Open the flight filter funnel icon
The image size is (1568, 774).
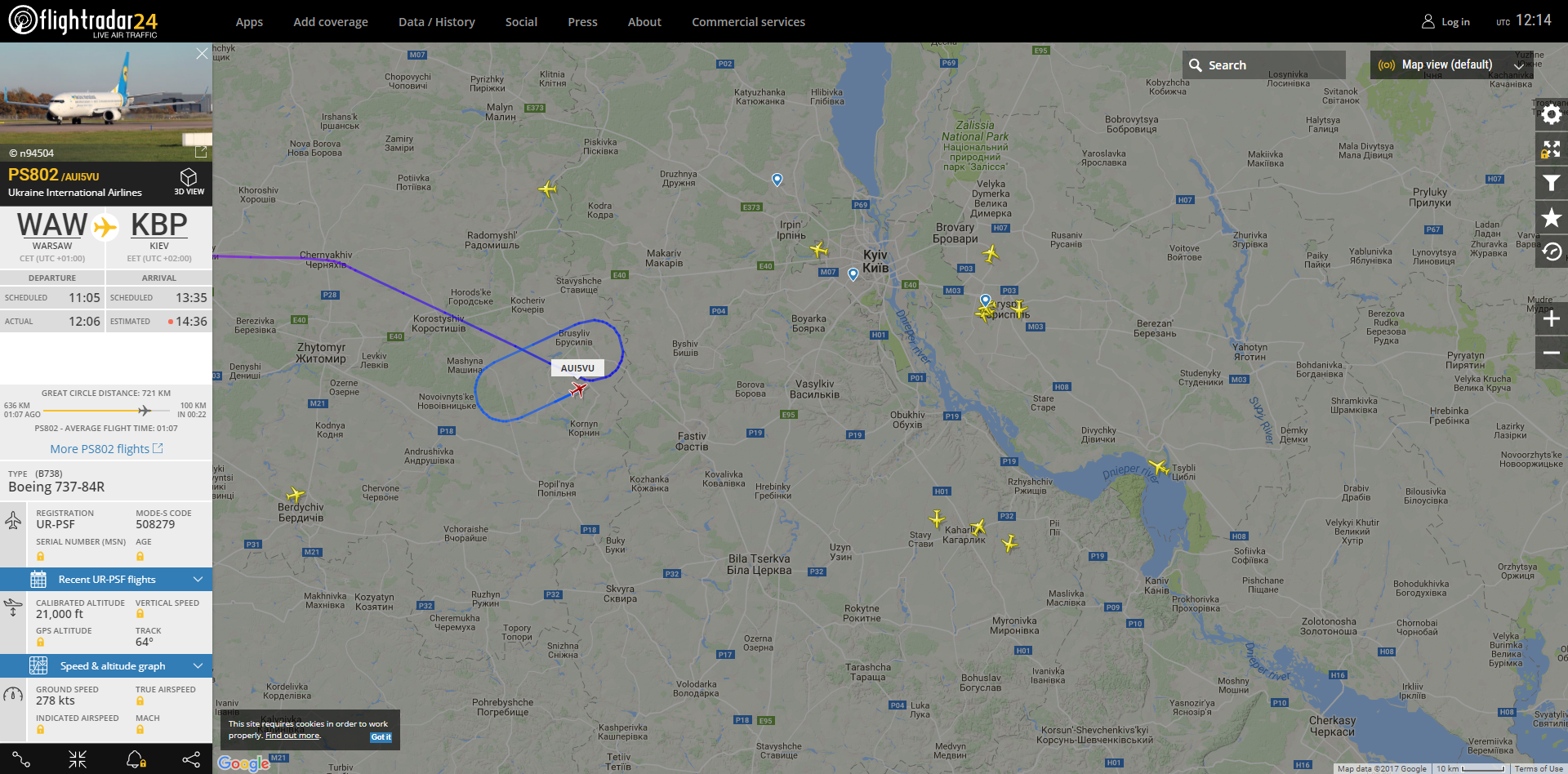(x=1551, y=183)
